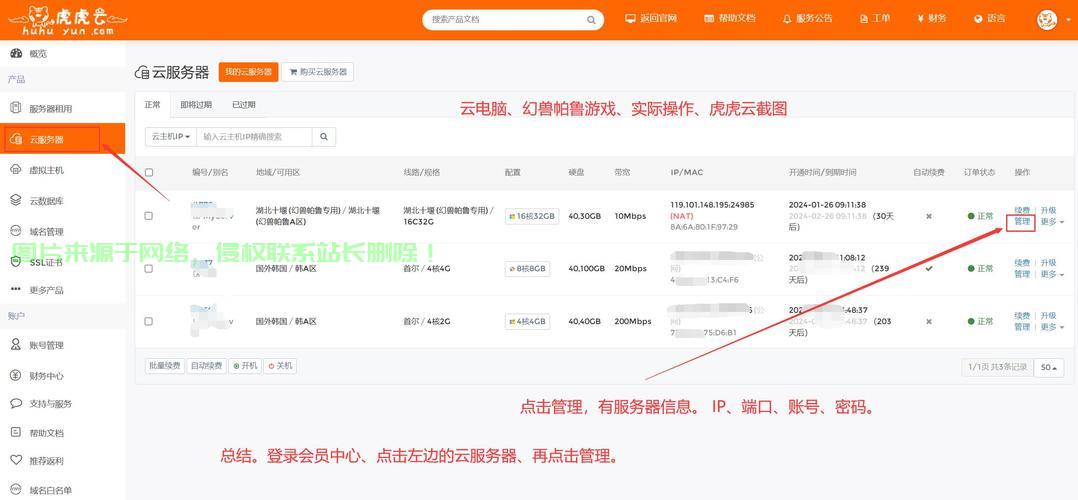Click the 4核4GB config badge
The image size is (1078, 500).
527,321
